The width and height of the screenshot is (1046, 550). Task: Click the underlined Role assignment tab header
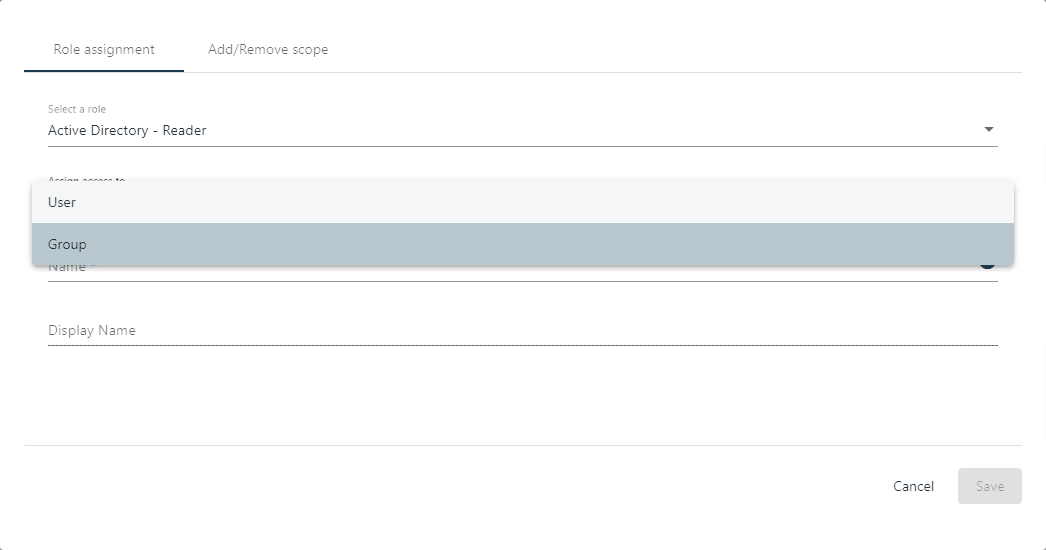pos(104,49)
